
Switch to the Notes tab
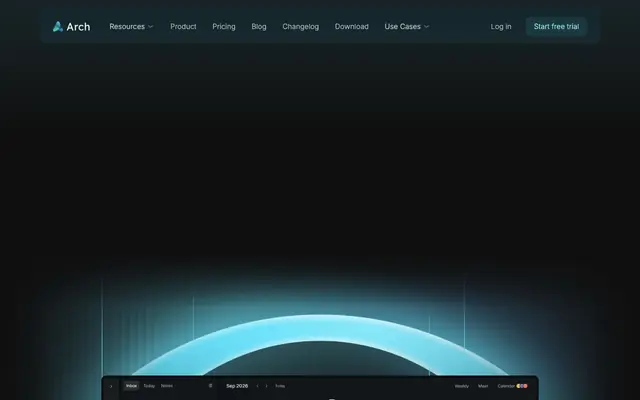point(167,386)
